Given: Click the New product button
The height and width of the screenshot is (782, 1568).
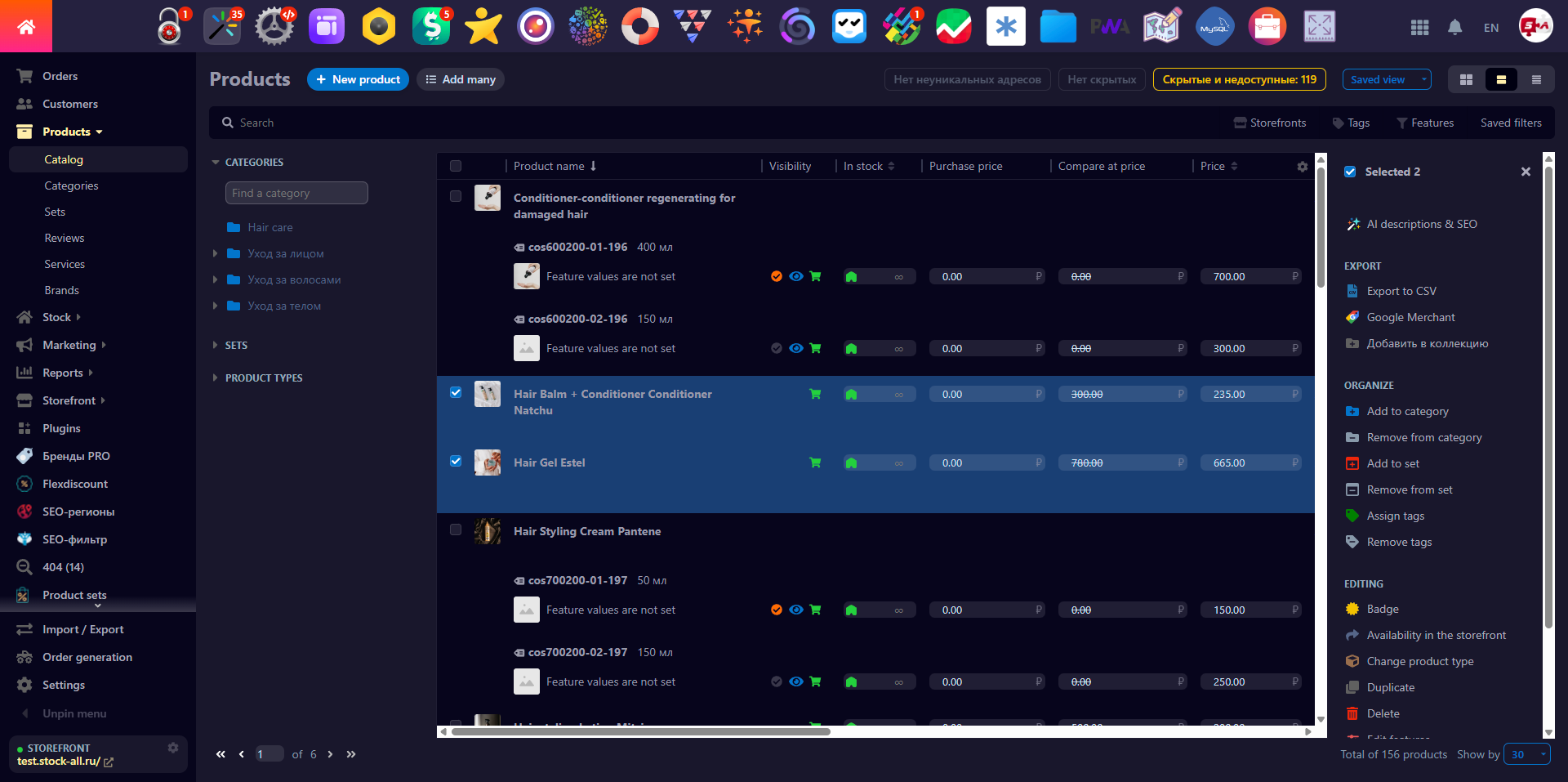Looking at the screenshot, I should point(358,79).
